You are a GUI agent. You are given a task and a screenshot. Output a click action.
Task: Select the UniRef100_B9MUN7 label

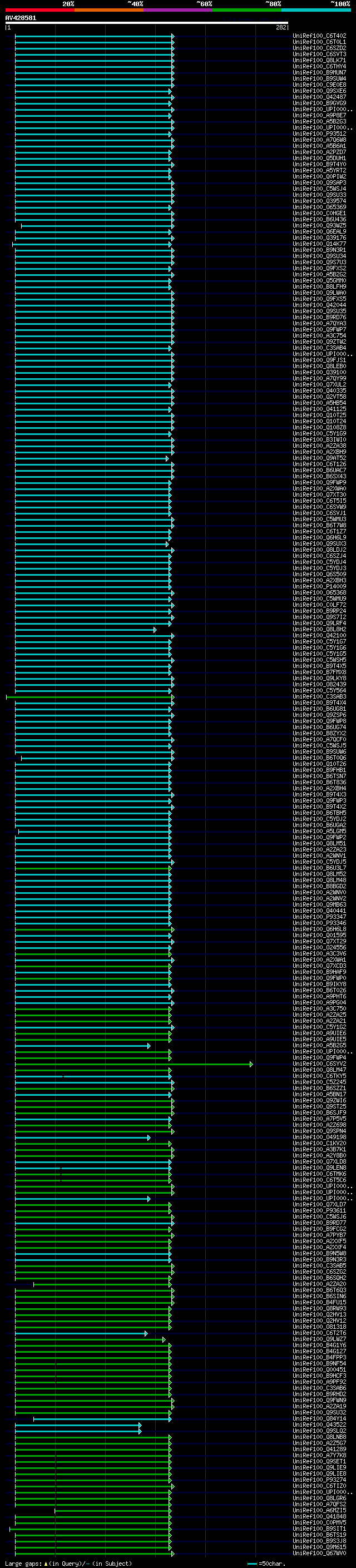coord(319,72)
